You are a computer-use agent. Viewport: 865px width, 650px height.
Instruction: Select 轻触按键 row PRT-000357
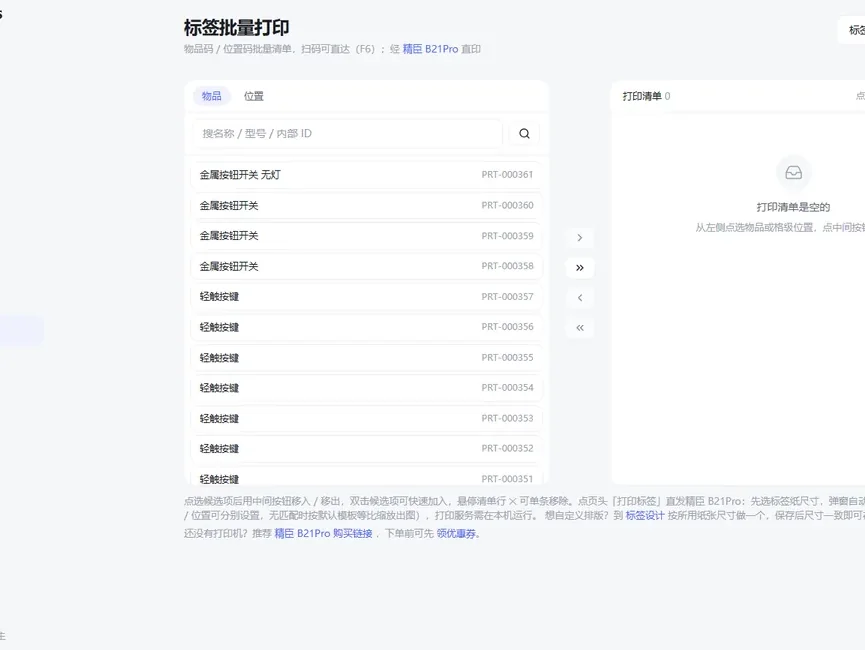click(366, 297)
